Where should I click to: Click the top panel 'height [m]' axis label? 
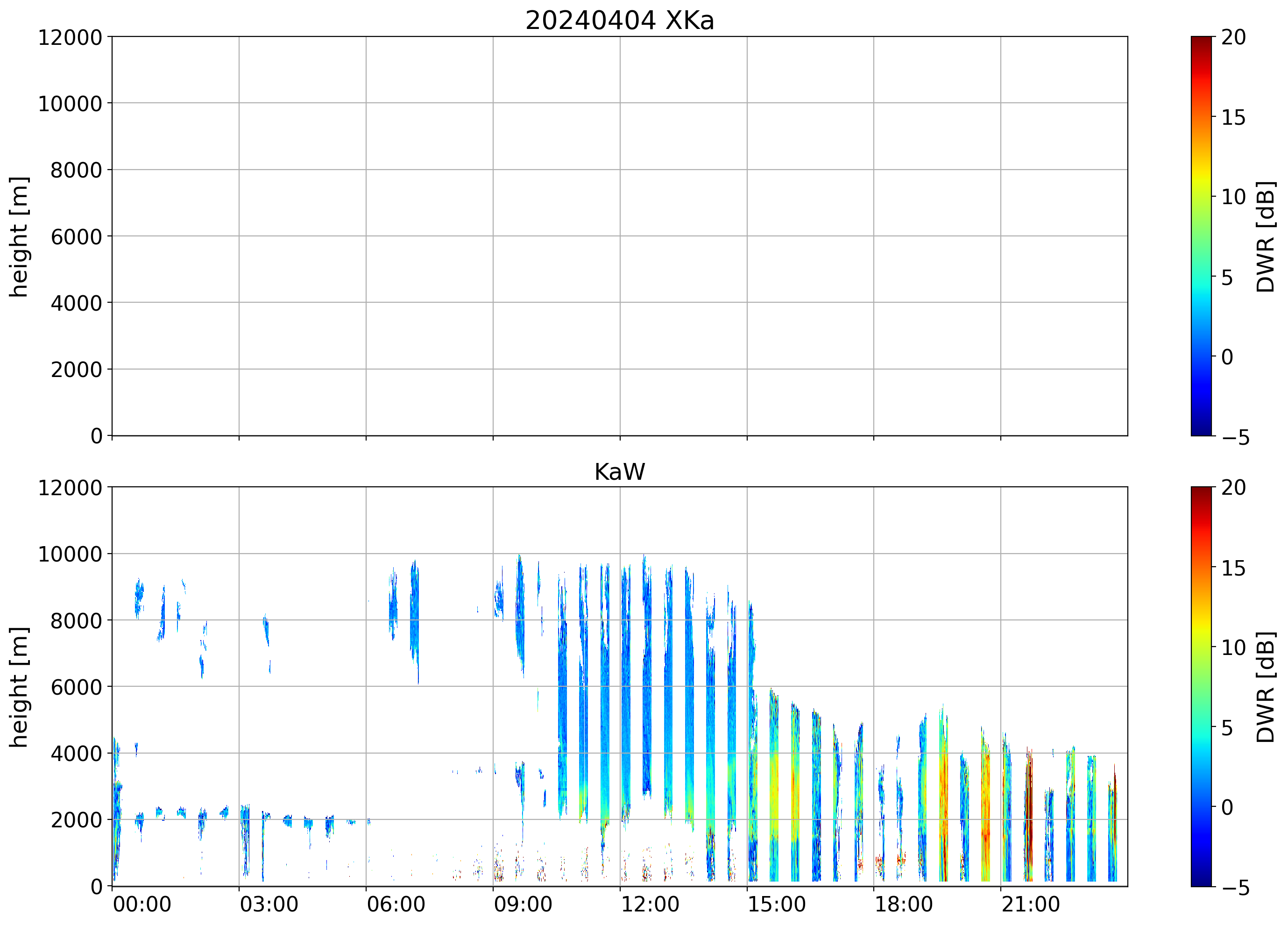(x=19, y=237)
